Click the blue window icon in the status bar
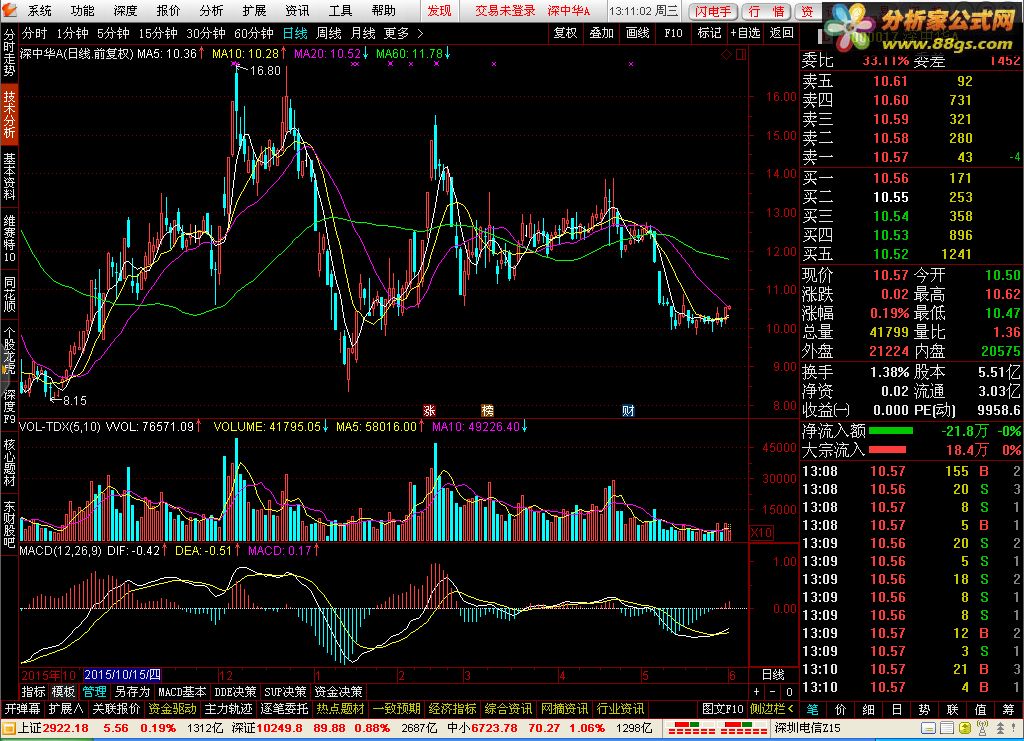This screenshot has width=1024, height=741. tap(928, 728)
